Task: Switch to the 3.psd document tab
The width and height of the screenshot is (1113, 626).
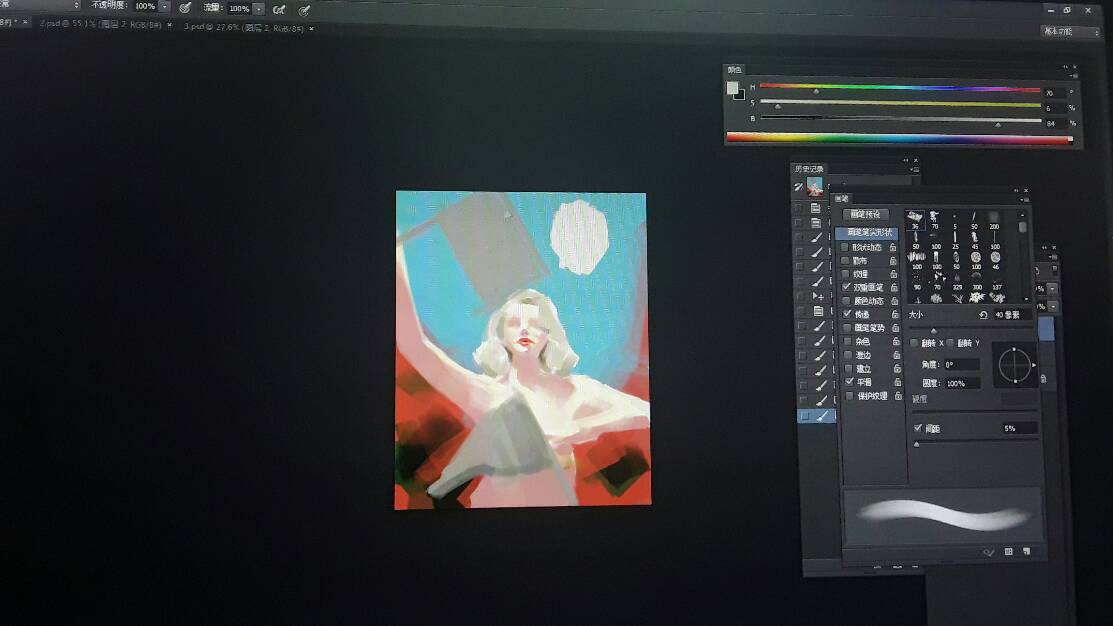Action: point(243,28)
